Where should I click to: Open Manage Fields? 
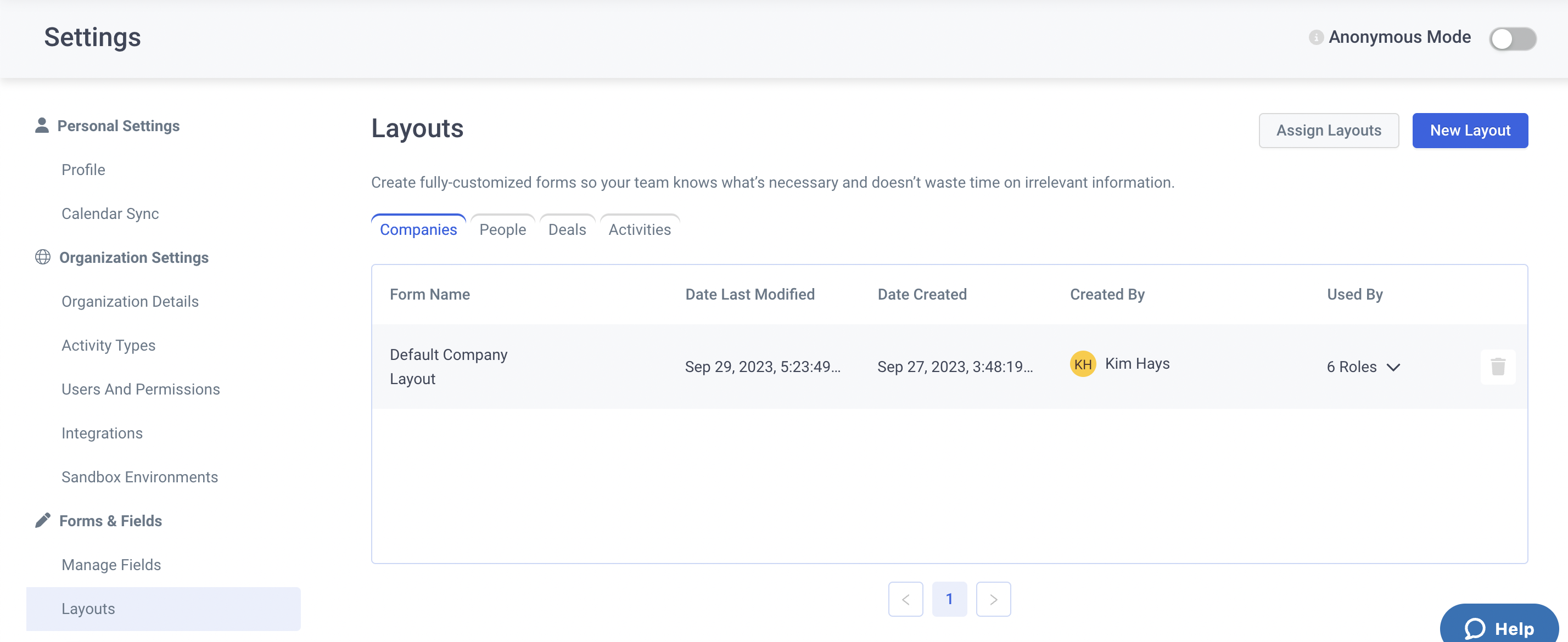click(111, 564)
